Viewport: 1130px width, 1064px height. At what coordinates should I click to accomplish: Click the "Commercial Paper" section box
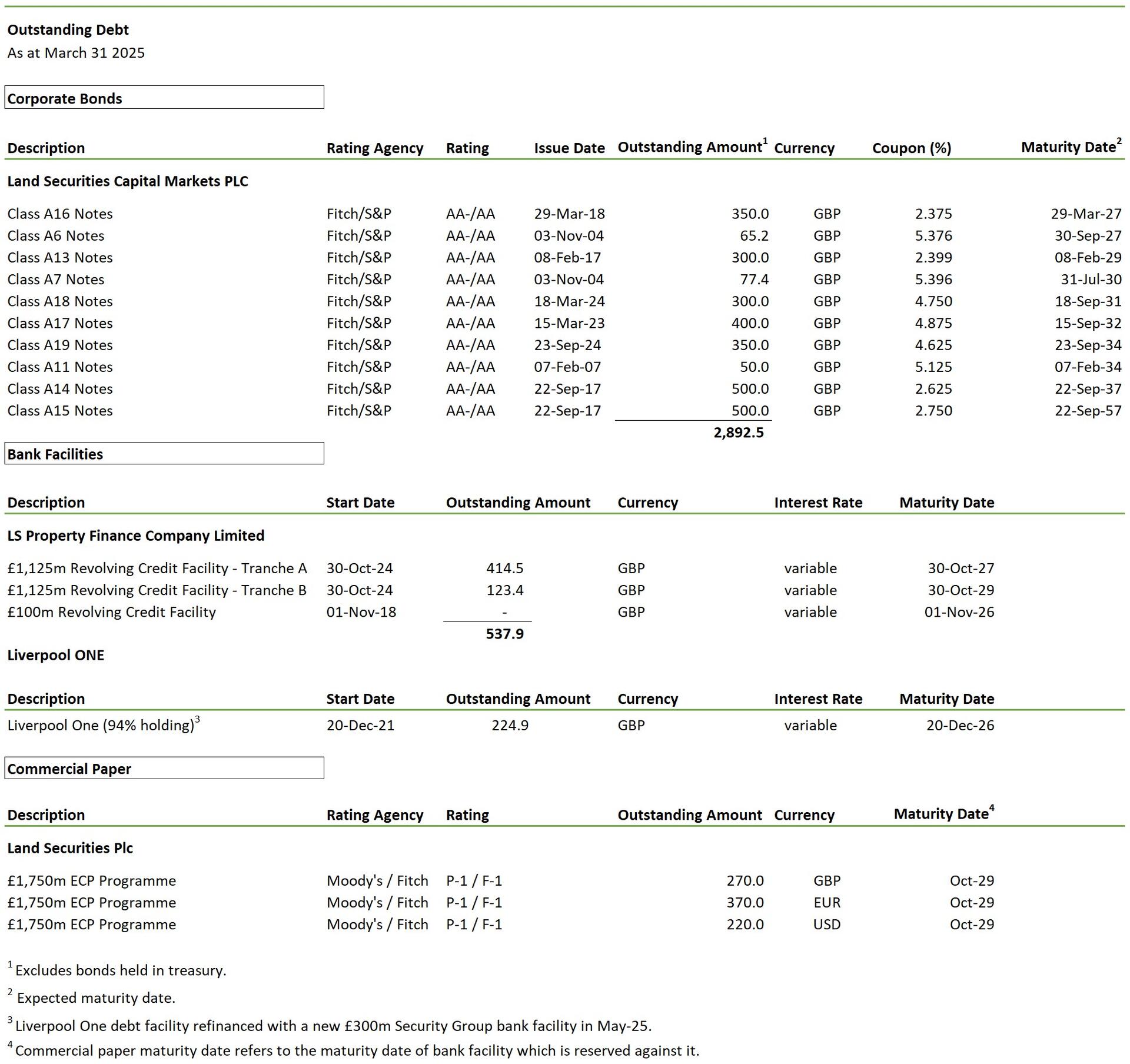164,768
